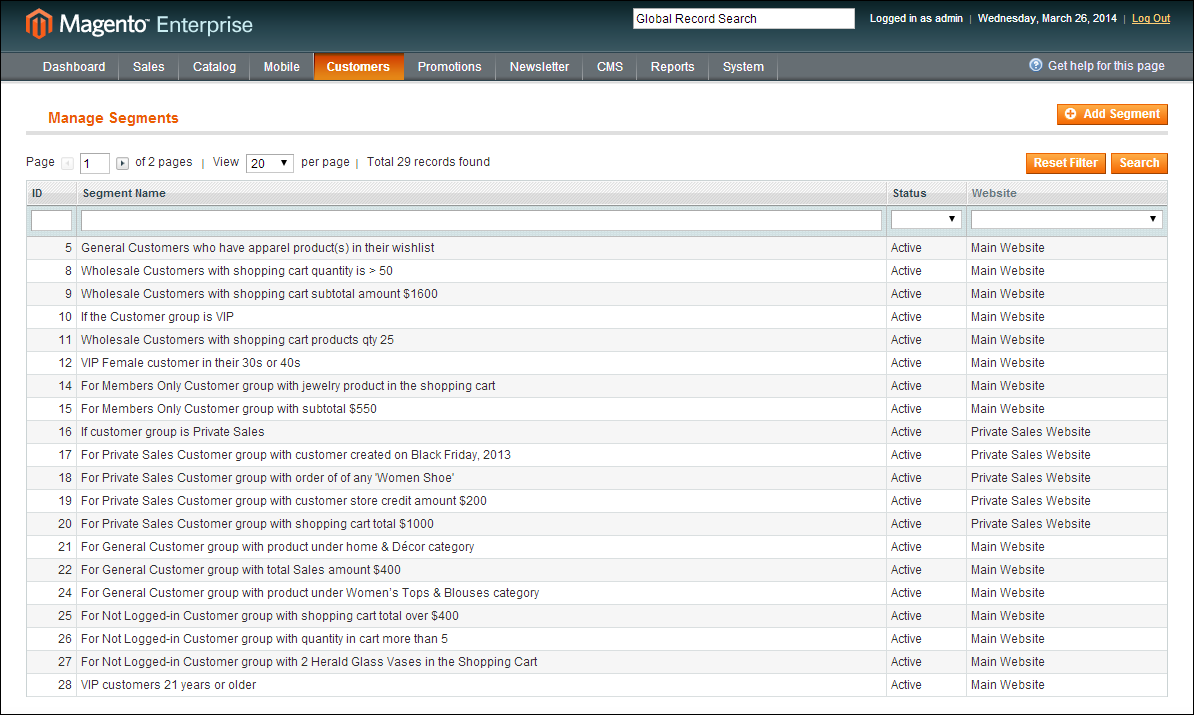Open Members Only segment with jewelry product
This screenshot has width=1194, height=715.
tap(596, 386)
